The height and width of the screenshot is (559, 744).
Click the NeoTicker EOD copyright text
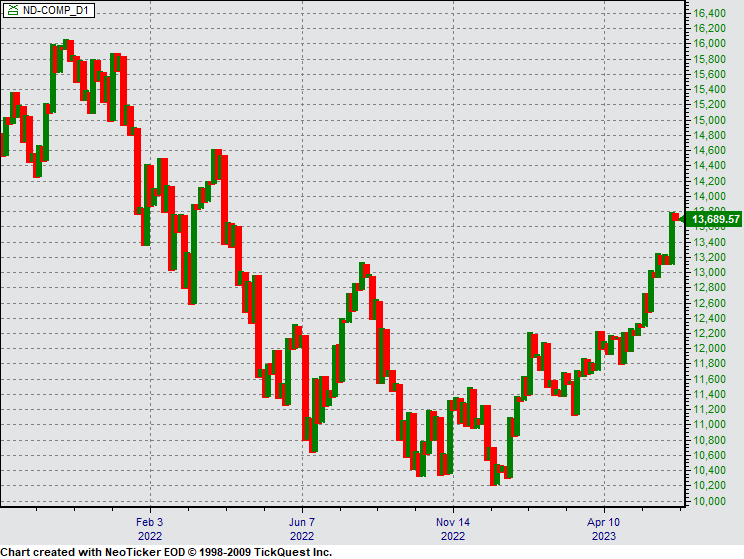tap(166, 551)
